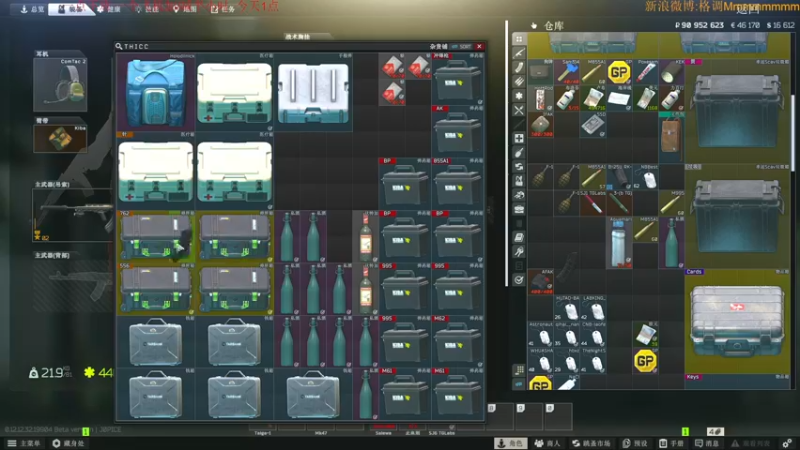This screenshot has height=450, width=800.
Task: Close the THICC case window
Action: (479, 46)
